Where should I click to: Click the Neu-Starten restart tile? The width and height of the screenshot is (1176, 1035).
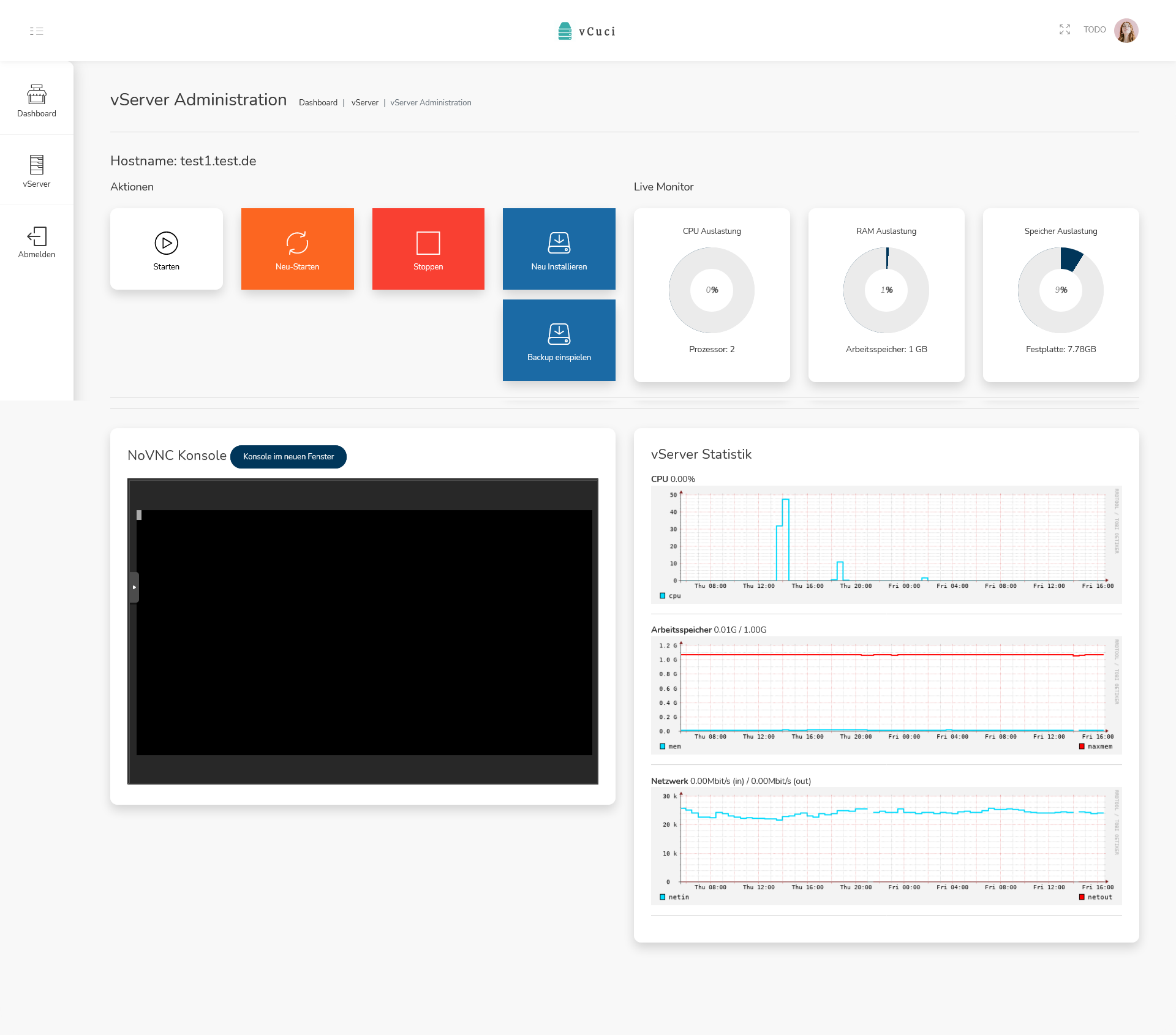(297, 249)
